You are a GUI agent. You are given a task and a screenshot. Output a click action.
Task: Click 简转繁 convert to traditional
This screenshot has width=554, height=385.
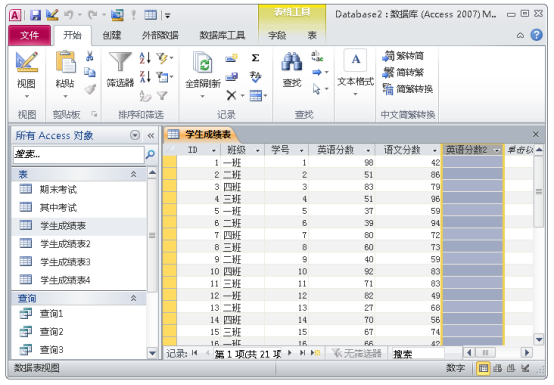[x=403, y=72]
